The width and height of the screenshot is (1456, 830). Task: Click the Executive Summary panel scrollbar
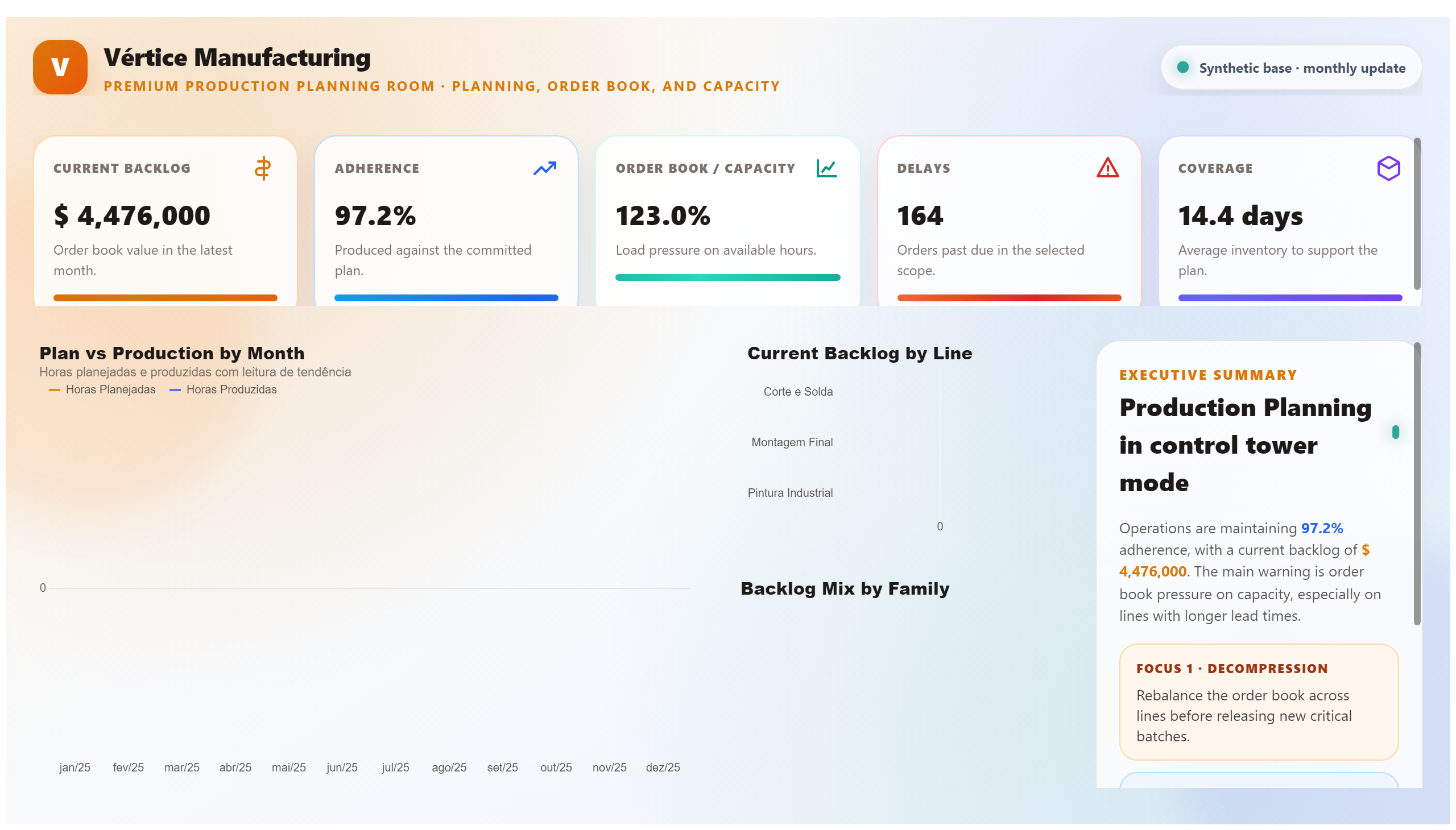pos(1417,483)
